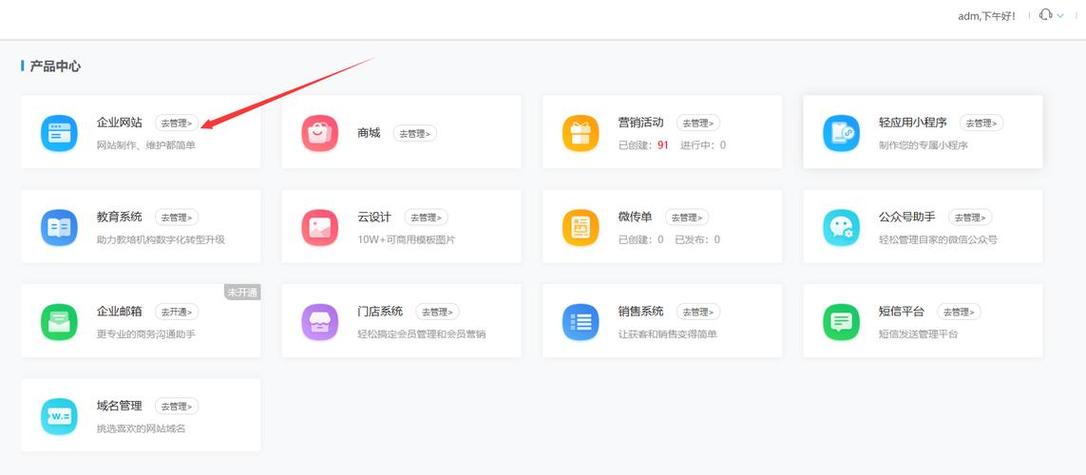Click description 让获客和销售变得简单
The width and height of the screenshot is (1086, 475).
(x=668, y=334)
